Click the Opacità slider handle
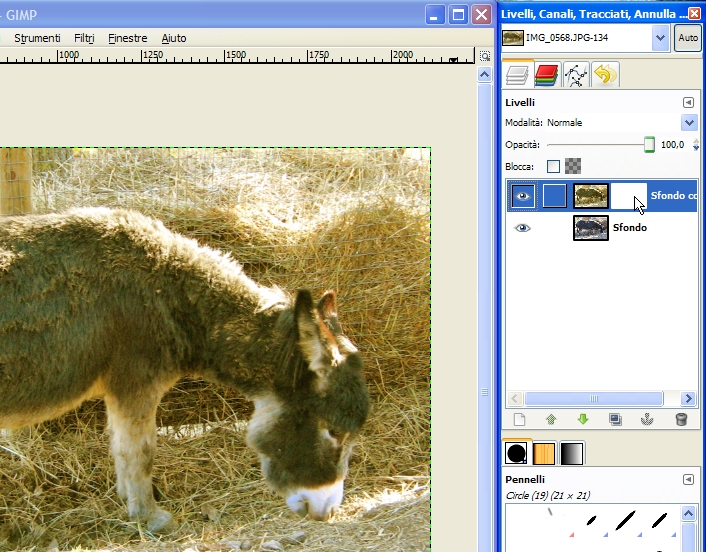This screenshot has width=706, height=552. tap(649, 145)
